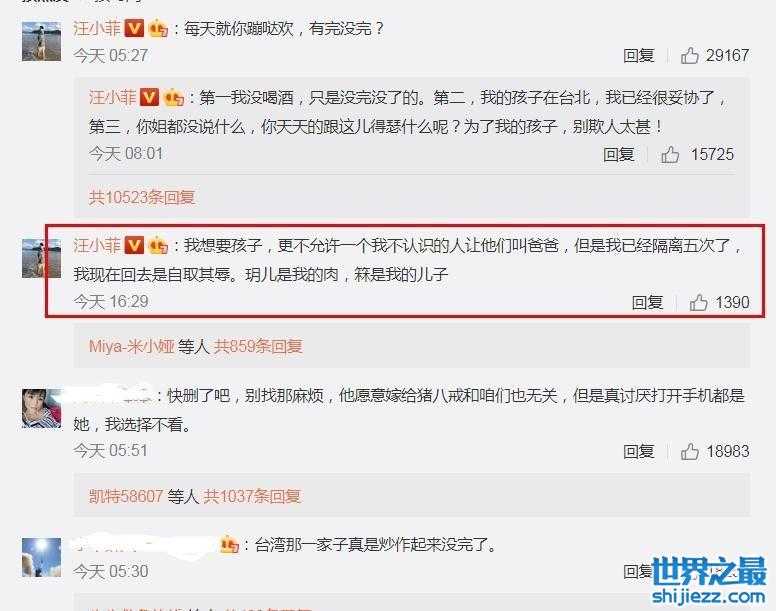The width and height of the screenshot is (776, 611).
Task: Open avatar of the 05:30 commenter
Action: click(42, 558)
